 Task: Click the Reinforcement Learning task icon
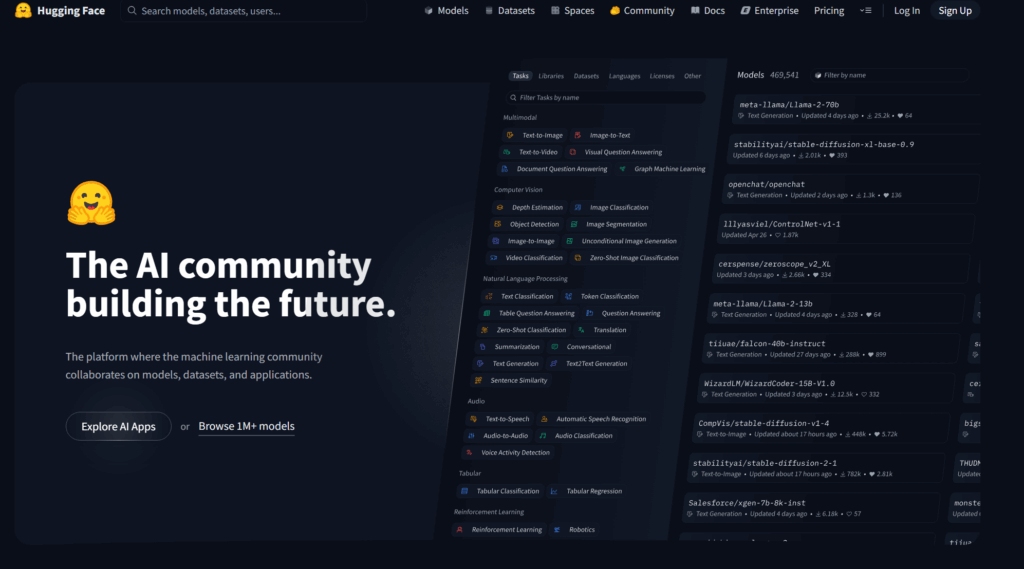coord(460,530)
